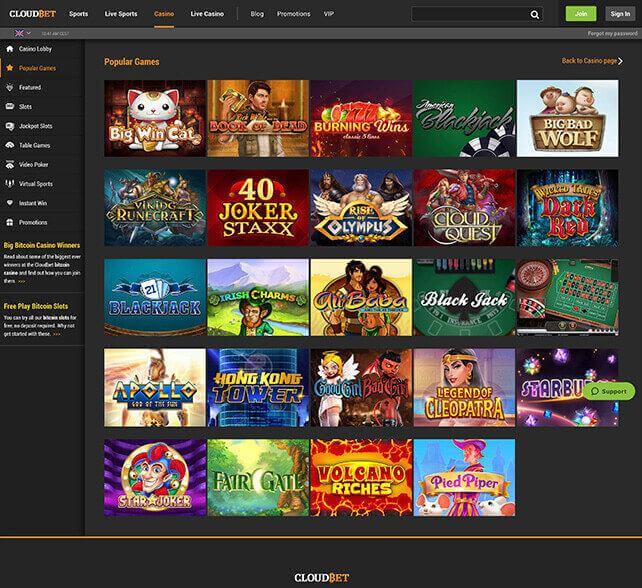Click the Virtual Sports sidebar icon
Screen dimensions: 642x588
(10, 183)
